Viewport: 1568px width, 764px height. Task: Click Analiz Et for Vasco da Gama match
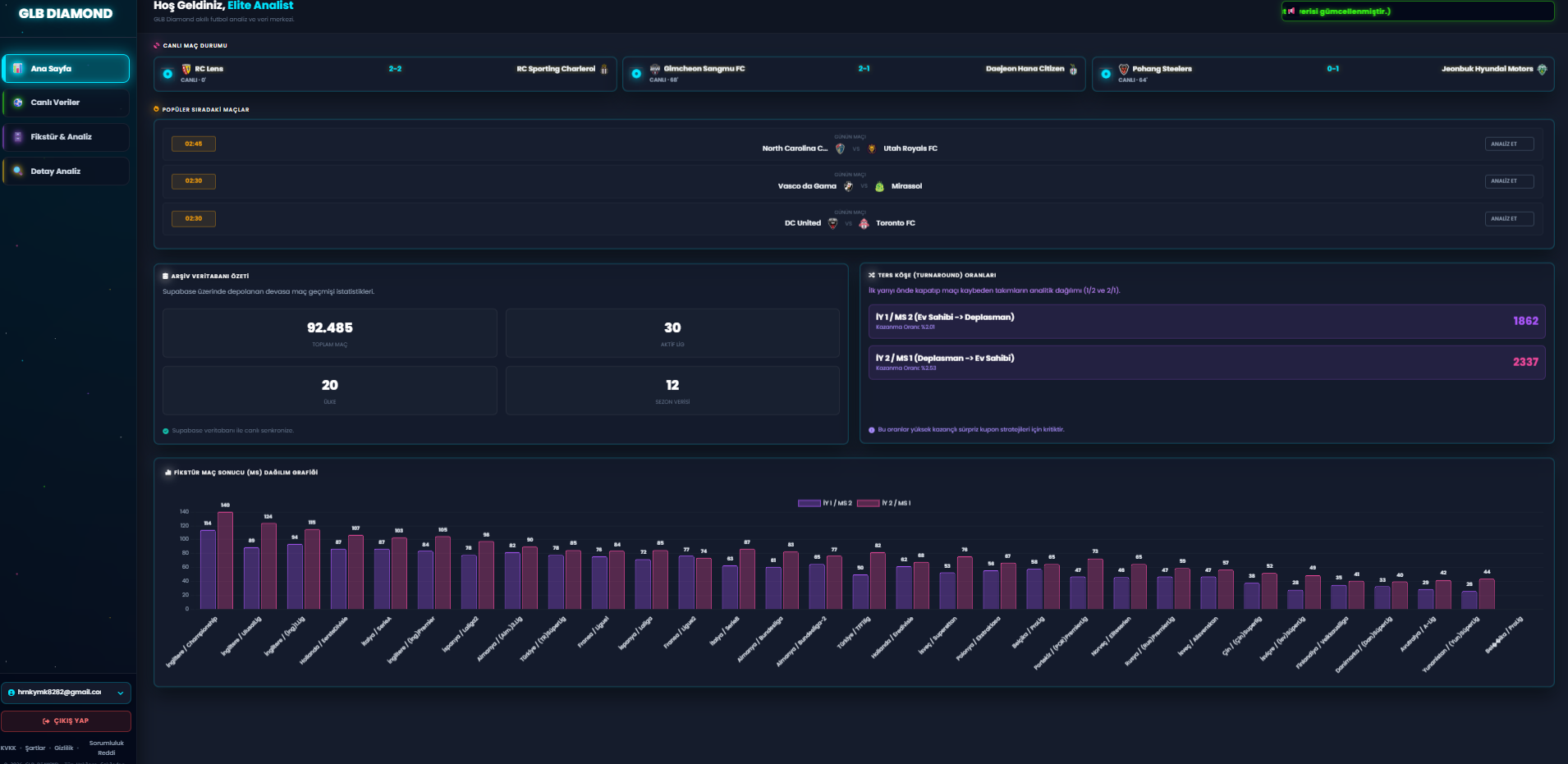point(1509,181)
